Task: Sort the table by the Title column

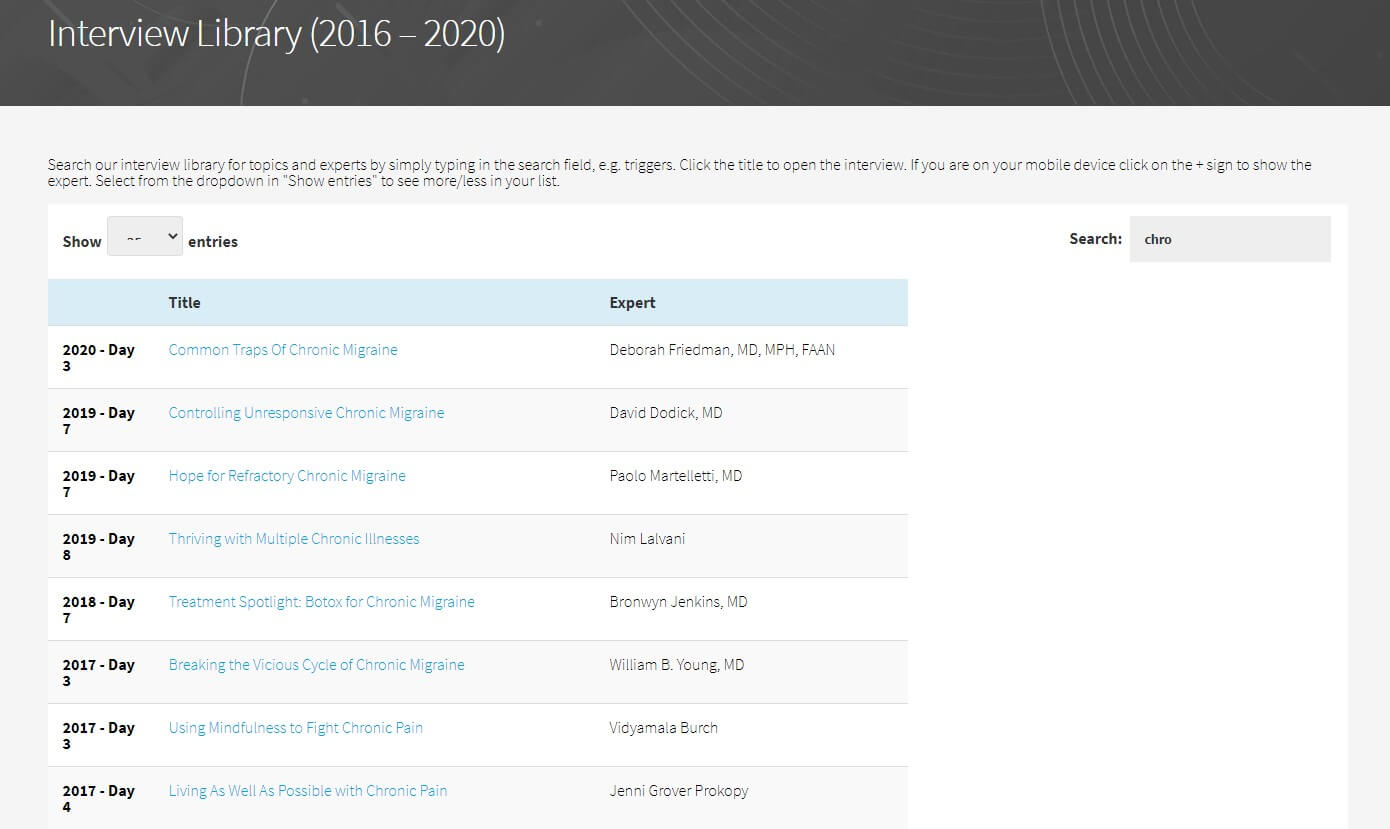Action: point(184,302)
